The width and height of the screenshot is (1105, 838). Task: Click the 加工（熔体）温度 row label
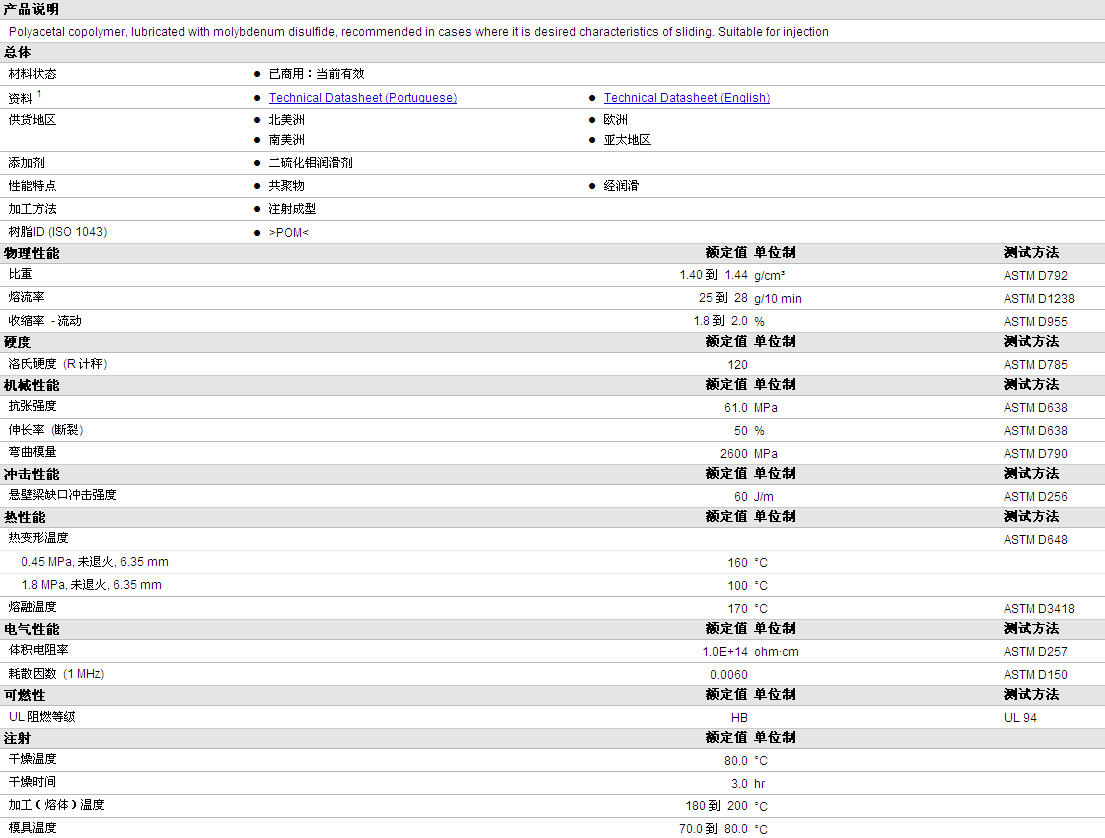point(56,805)
